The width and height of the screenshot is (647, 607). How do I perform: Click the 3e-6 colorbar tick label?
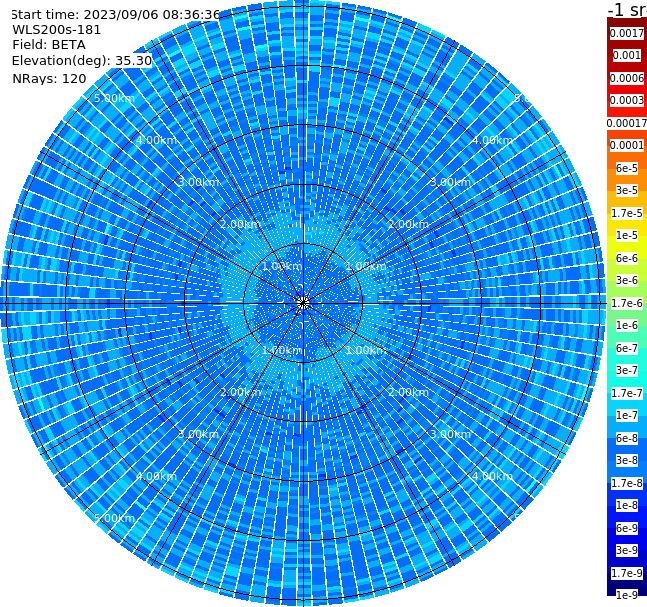tap(627, 280)
